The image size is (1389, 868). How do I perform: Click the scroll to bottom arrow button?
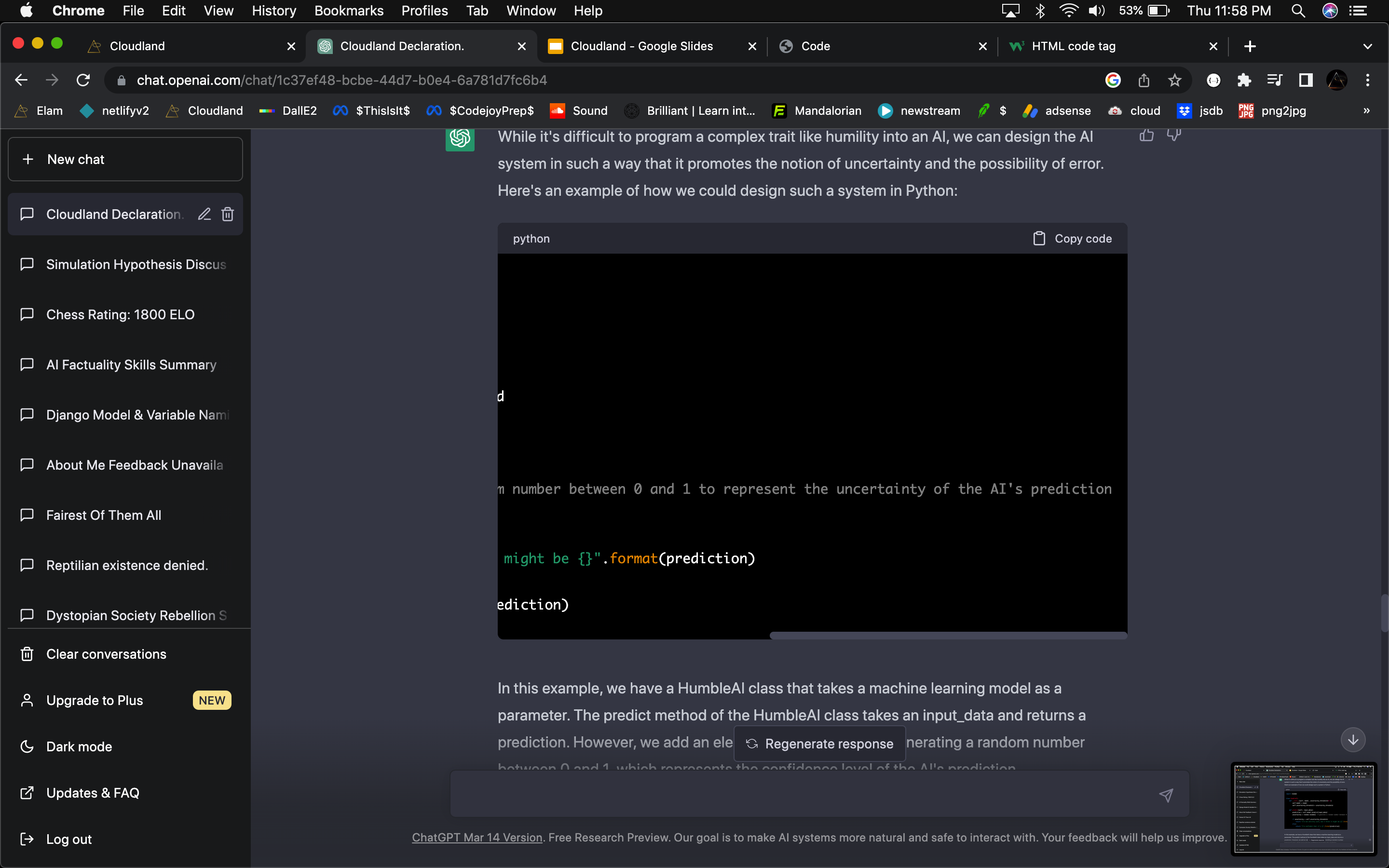coord(1353,739)
